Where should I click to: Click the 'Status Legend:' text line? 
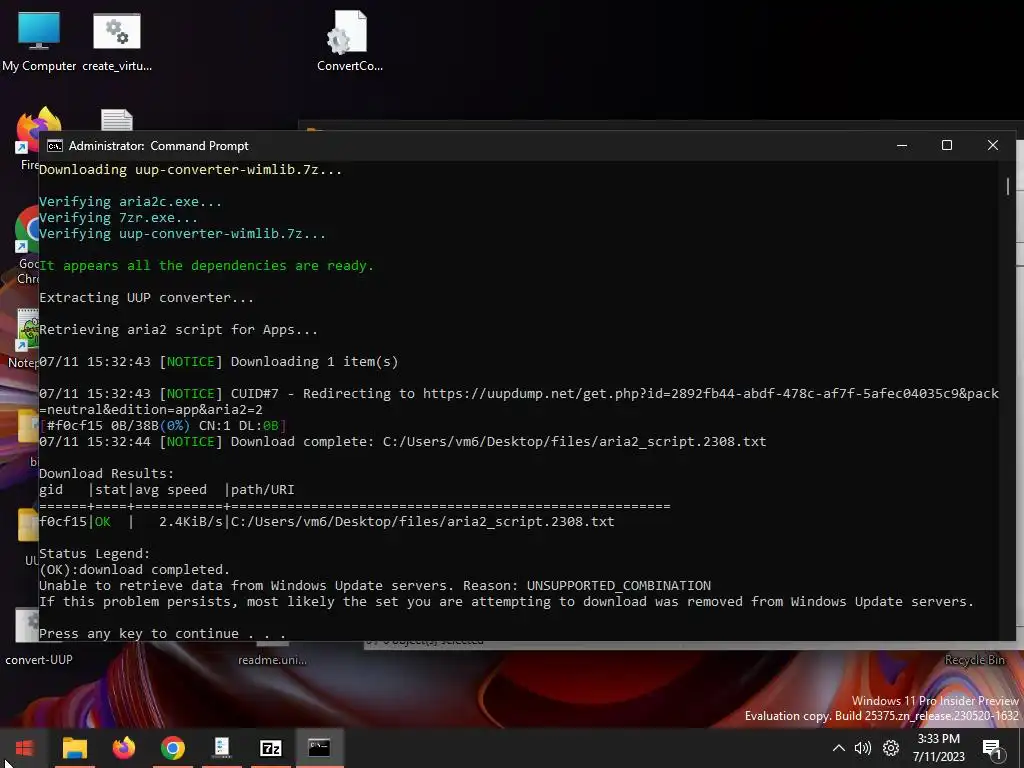tap(95, 553)
